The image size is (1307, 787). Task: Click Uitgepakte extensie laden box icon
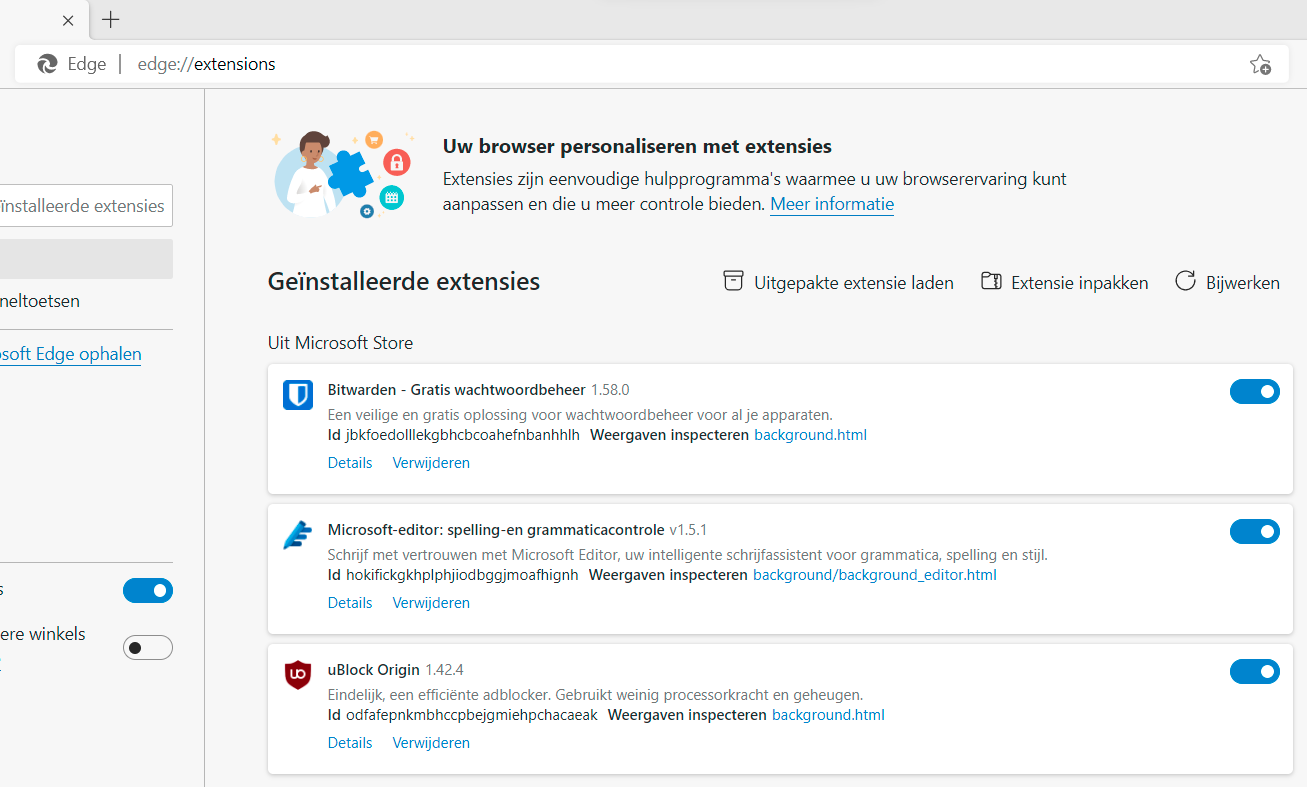[x=734, y=282]
